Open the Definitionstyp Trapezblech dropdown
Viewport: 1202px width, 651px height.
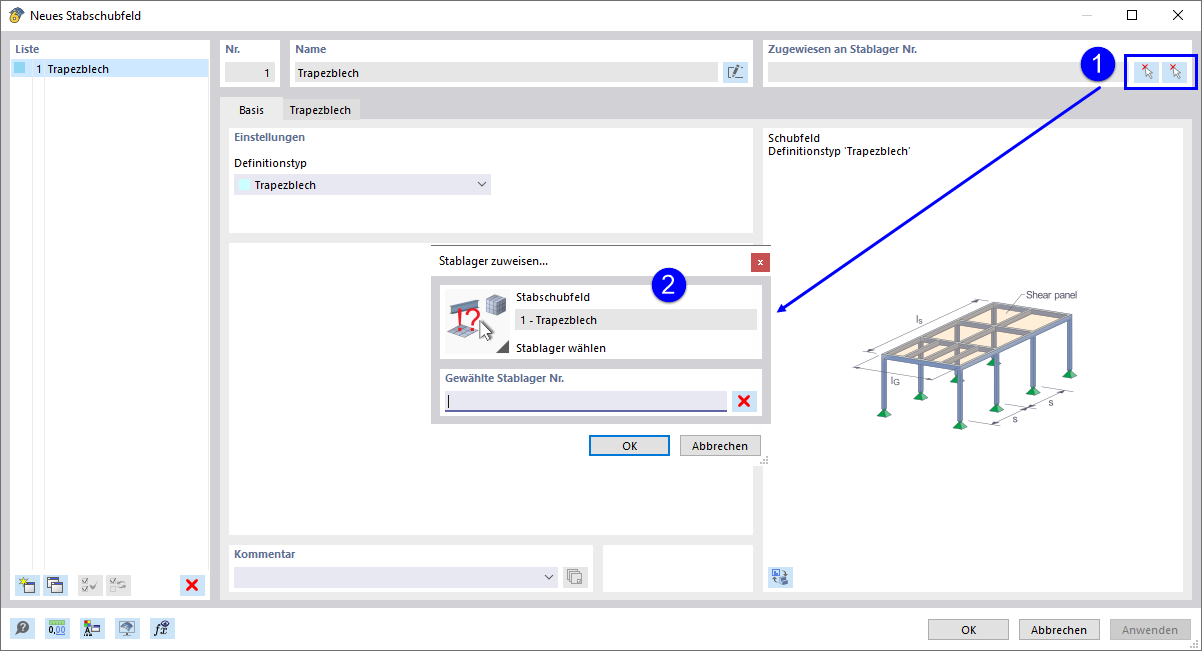tap(362, 185)
